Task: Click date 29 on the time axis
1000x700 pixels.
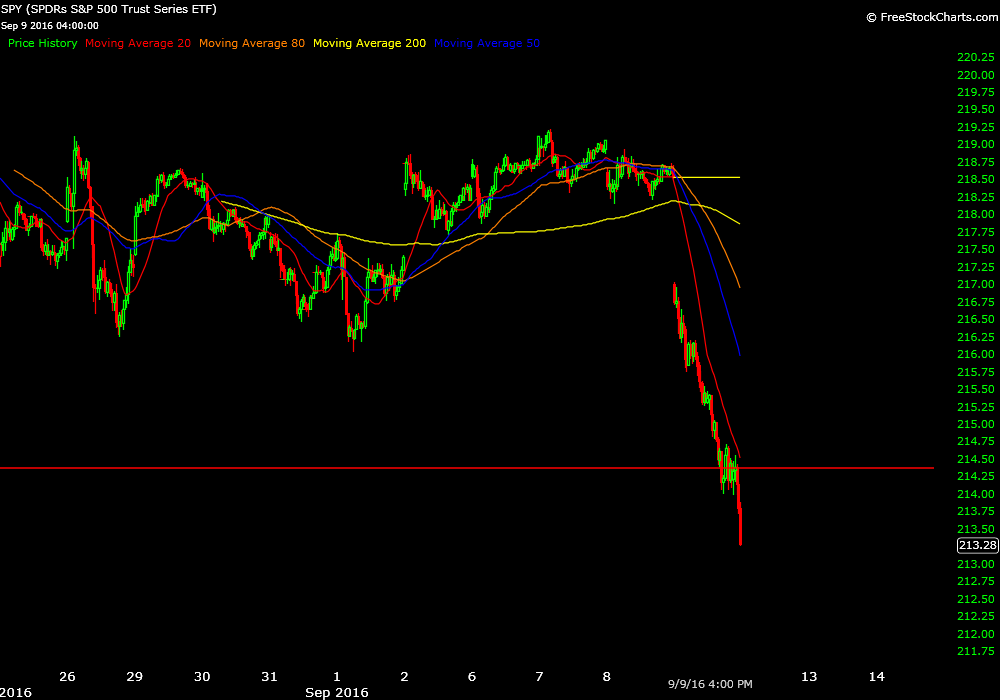Action: tap(133, 677)
